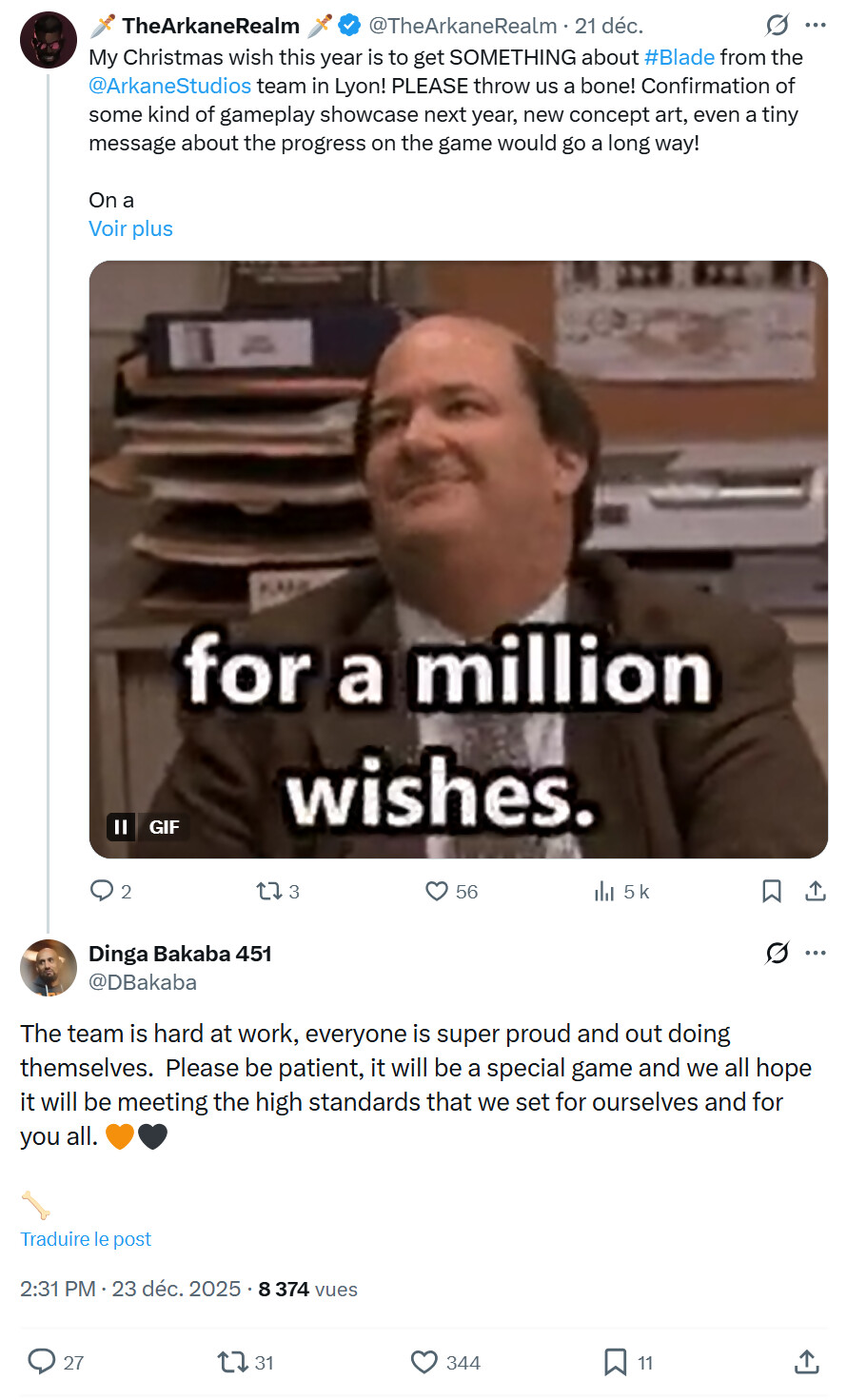Open more options on Dinga Bakaba's post
847x1400 pixels.
point(816,953)
